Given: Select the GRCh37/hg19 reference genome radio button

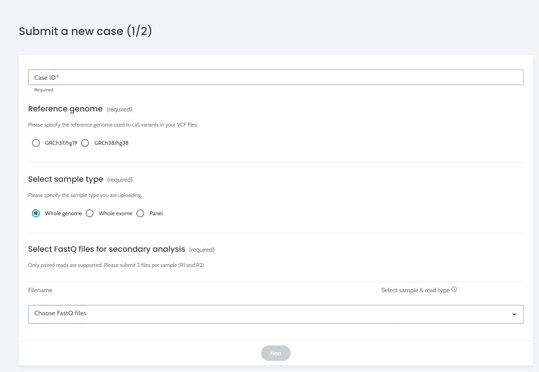Looking at the screenshot, I should [36, 143].
